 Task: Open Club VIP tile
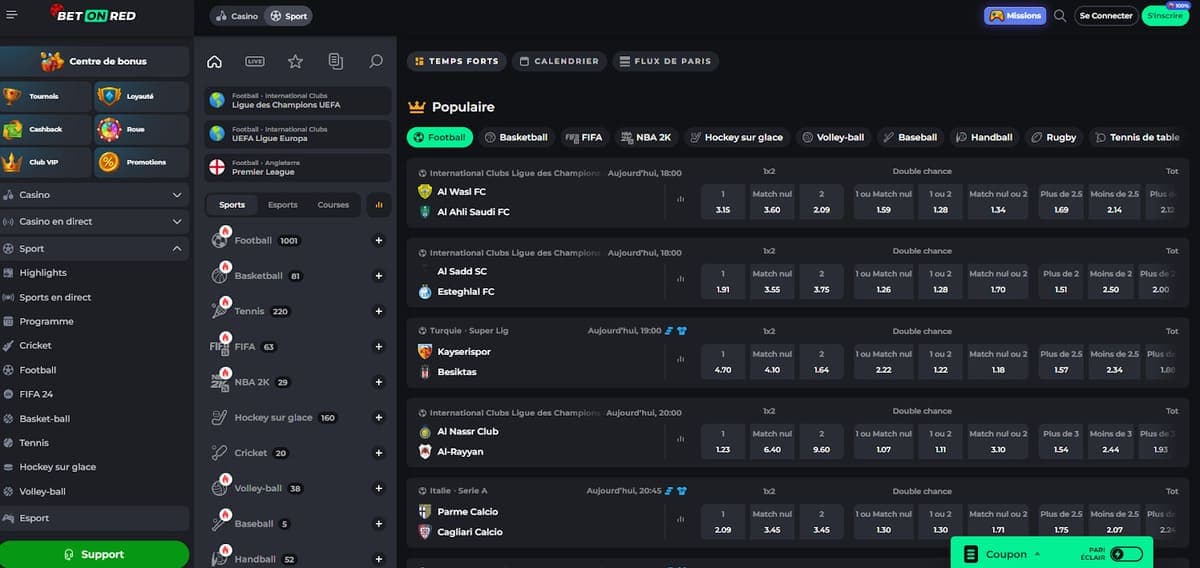44,162
